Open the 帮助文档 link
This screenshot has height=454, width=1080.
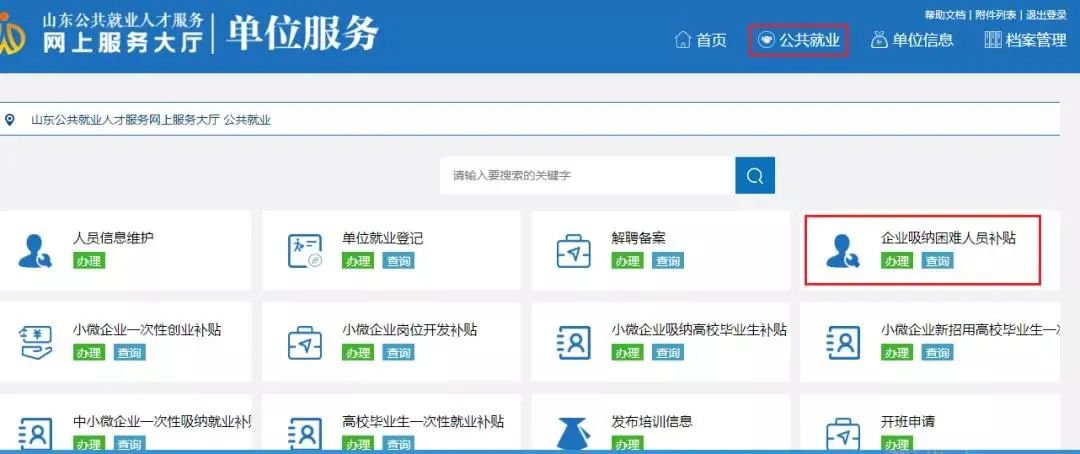[945, 14]
